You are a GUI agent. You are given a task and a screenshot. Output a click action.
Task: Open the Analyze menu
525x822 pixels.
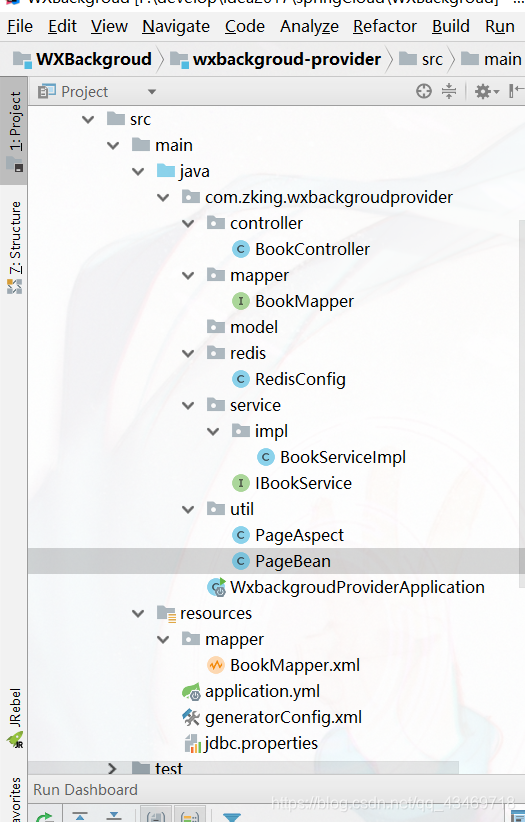pyautogui.click(x=309, y=26)
